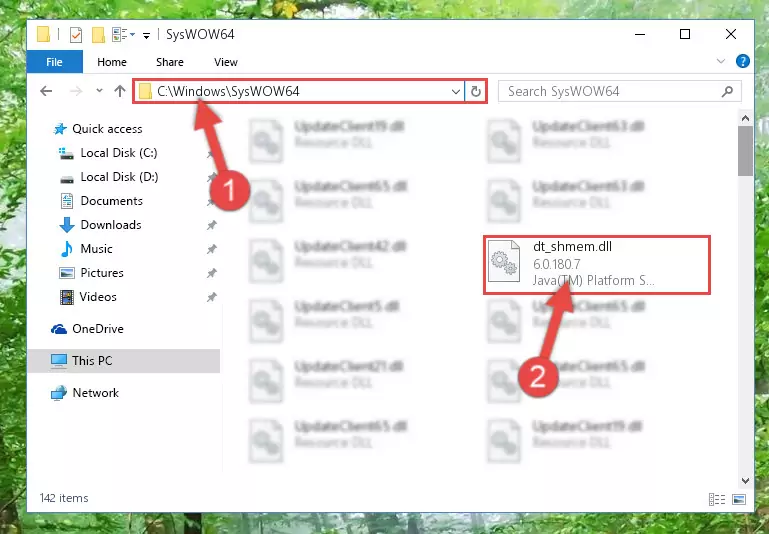The height and width of the screenshot is (534, 769).
Task: Click the vertical scrollbar thumb
Action: tap(745, 151)
